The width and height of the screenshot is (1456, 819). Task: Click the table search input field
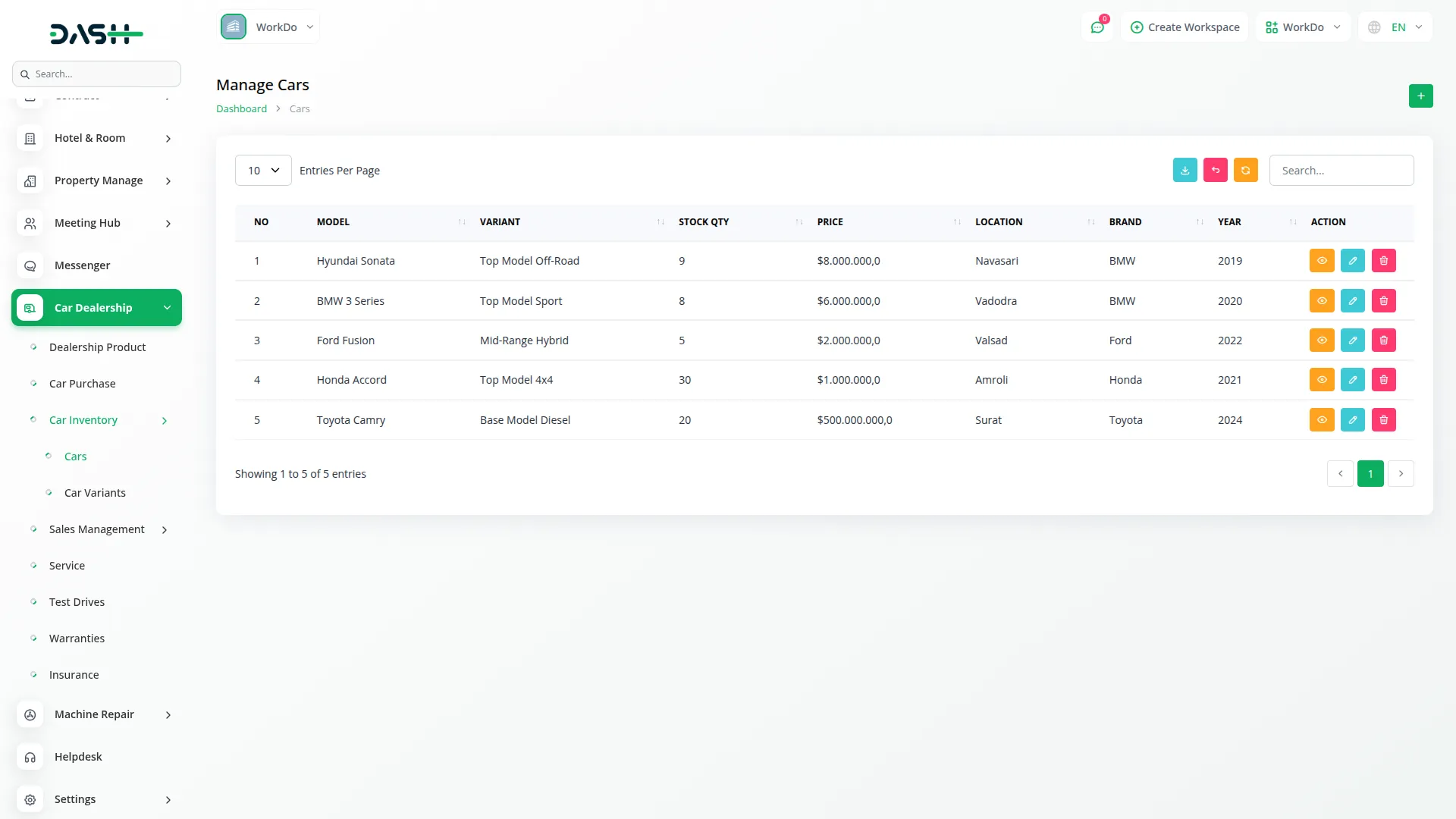tap(1341, 171)
